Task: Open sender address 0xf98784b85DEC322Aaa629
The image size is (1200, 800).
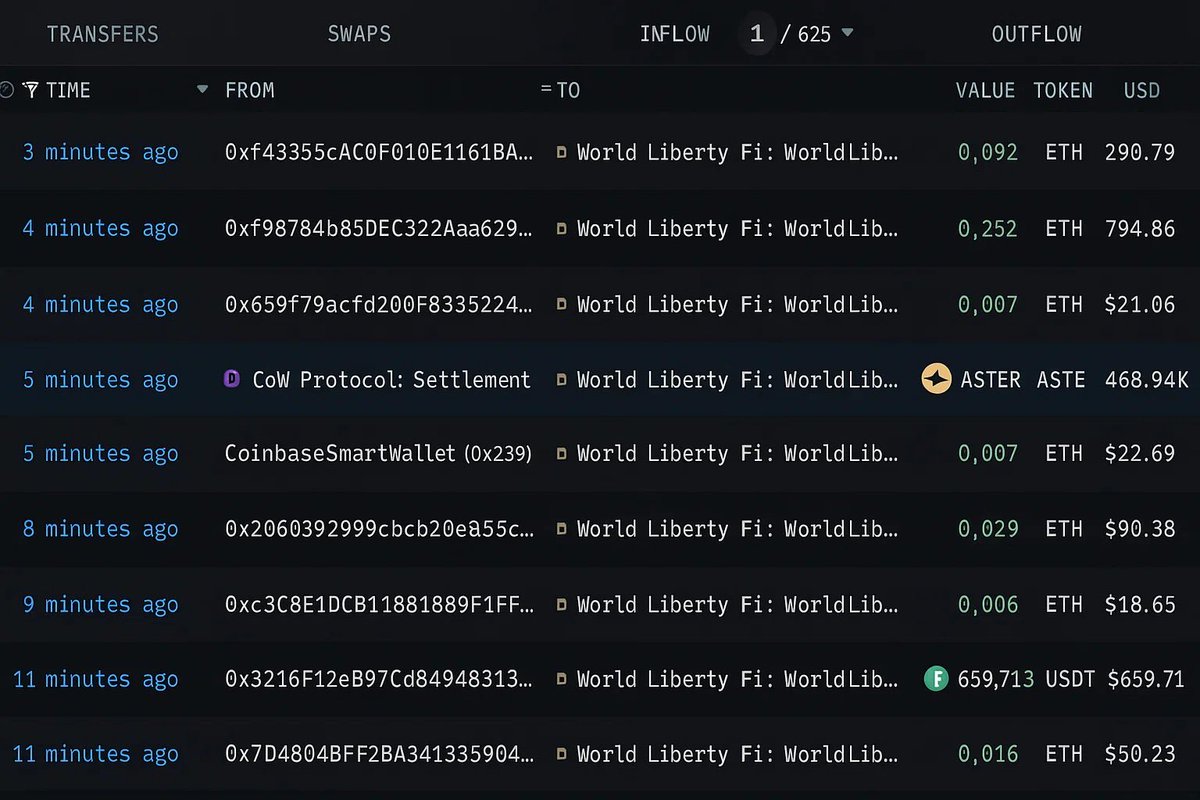Action: click(x=379, y=228)
